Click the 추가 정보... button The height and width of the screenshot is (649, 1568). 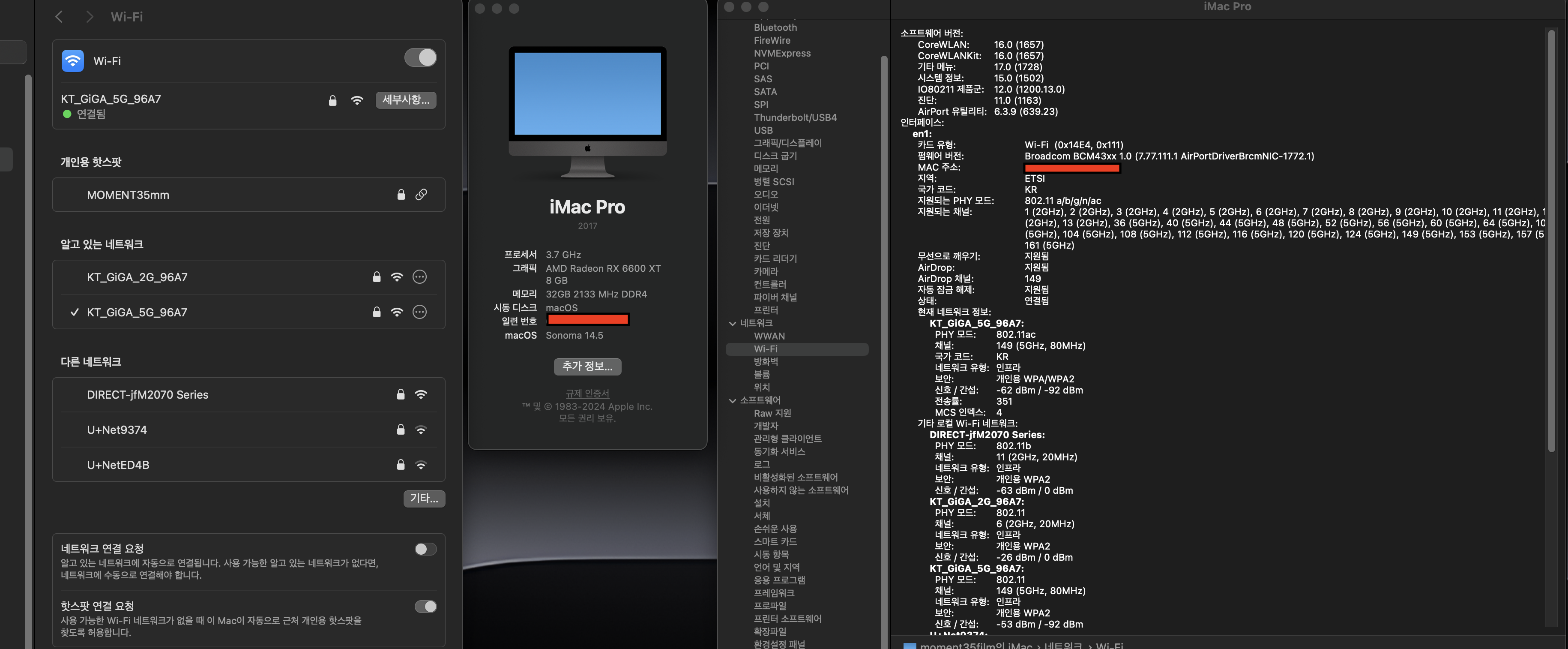tap(587, 367)
